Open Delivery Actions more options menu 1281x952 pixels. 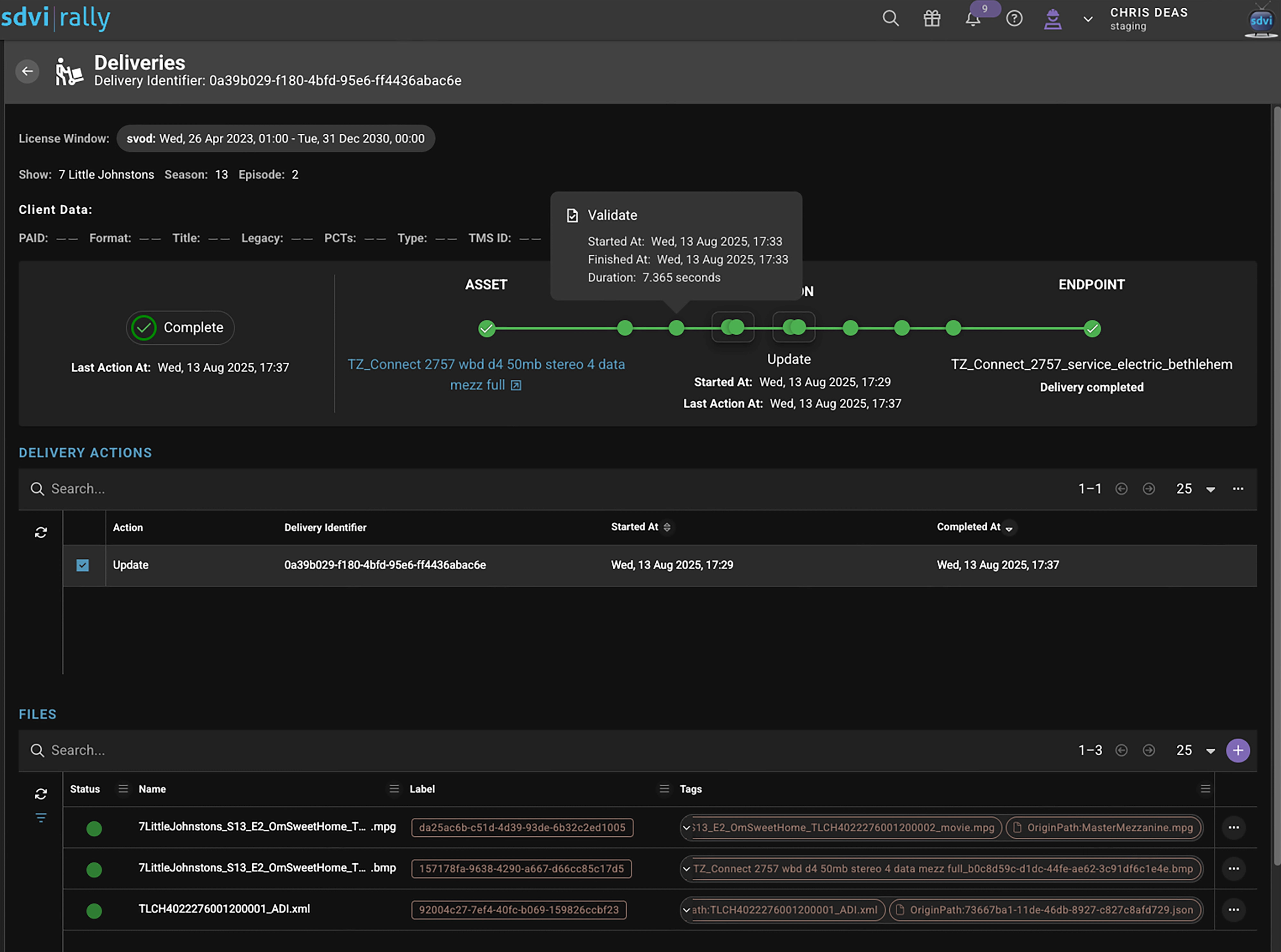point(1238,489)
